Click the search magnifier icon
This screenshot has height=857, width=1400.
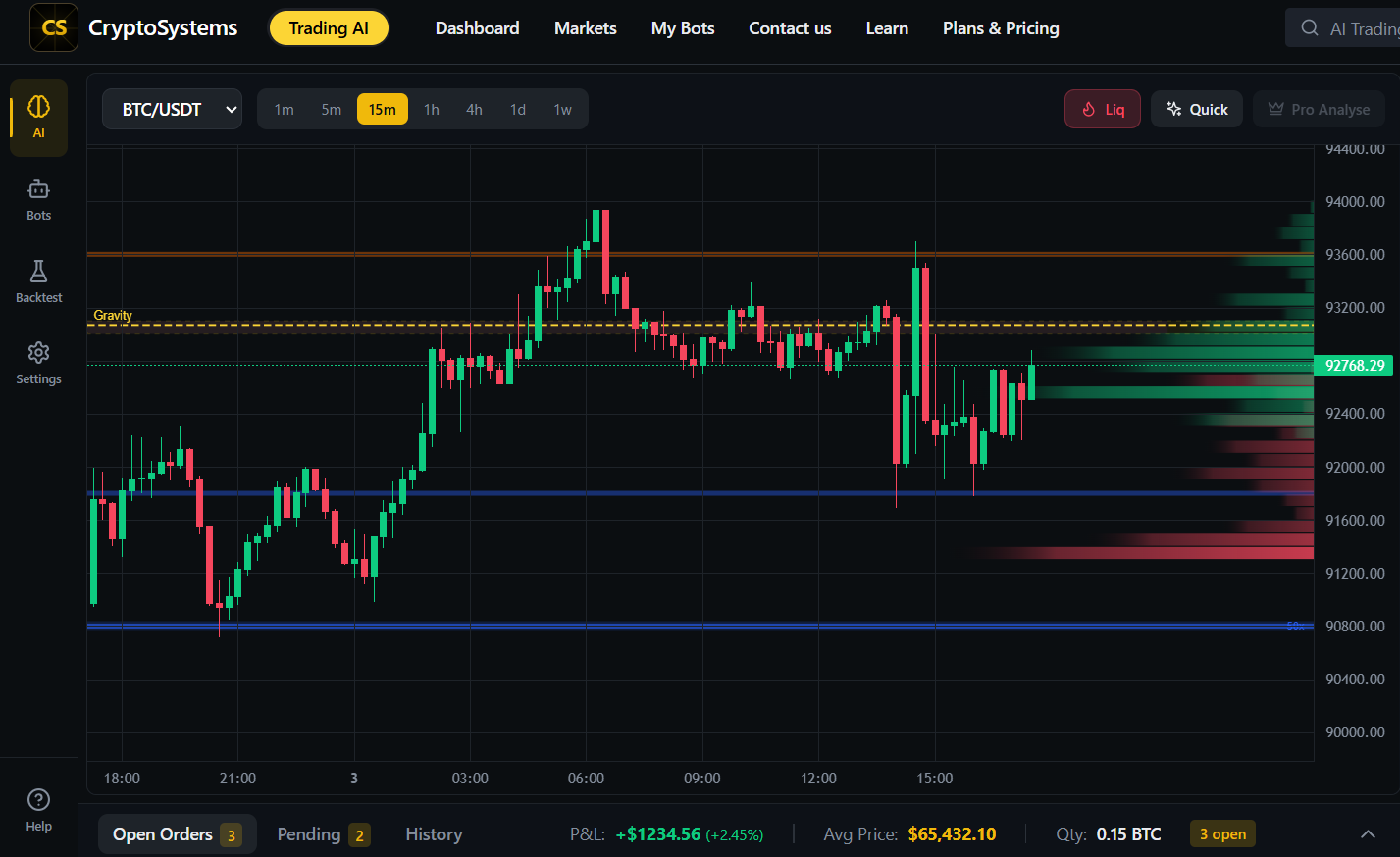[x=1310, y=28]
